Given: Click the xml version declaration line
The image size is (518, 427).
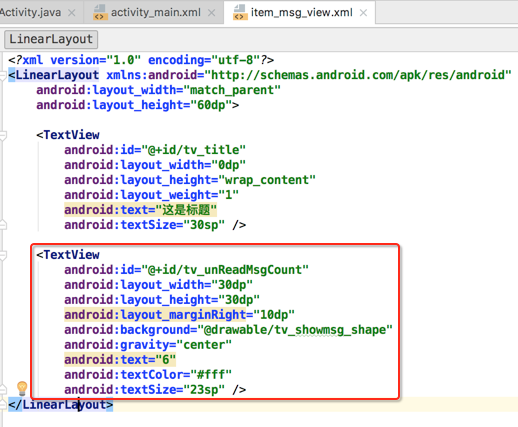Looking at the screenshot, I should 141,60.
